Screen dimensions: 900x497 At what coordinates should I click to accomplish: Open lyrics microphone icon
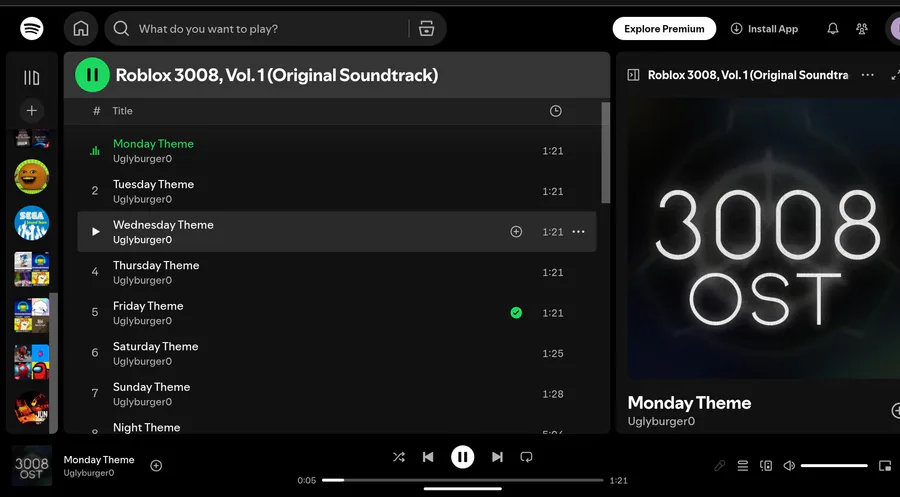719,465
